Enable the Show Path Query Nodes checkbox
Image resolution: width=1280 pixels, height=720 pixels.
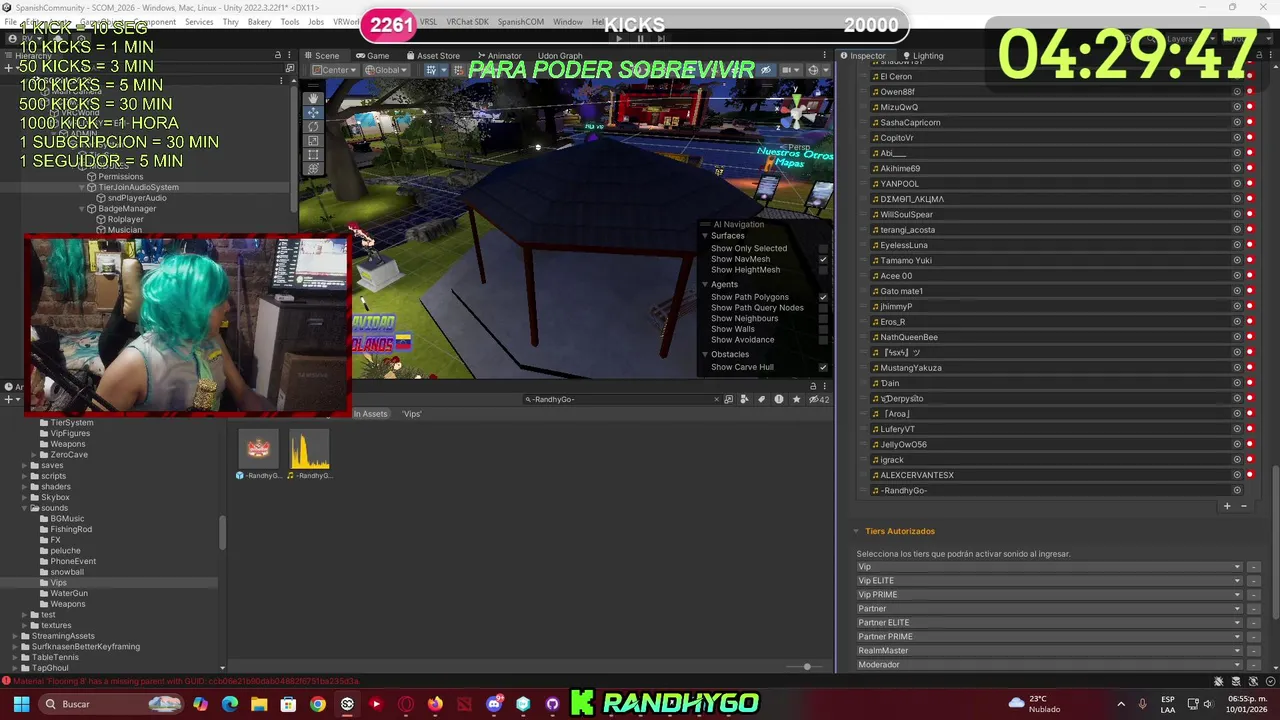(823, 308)
